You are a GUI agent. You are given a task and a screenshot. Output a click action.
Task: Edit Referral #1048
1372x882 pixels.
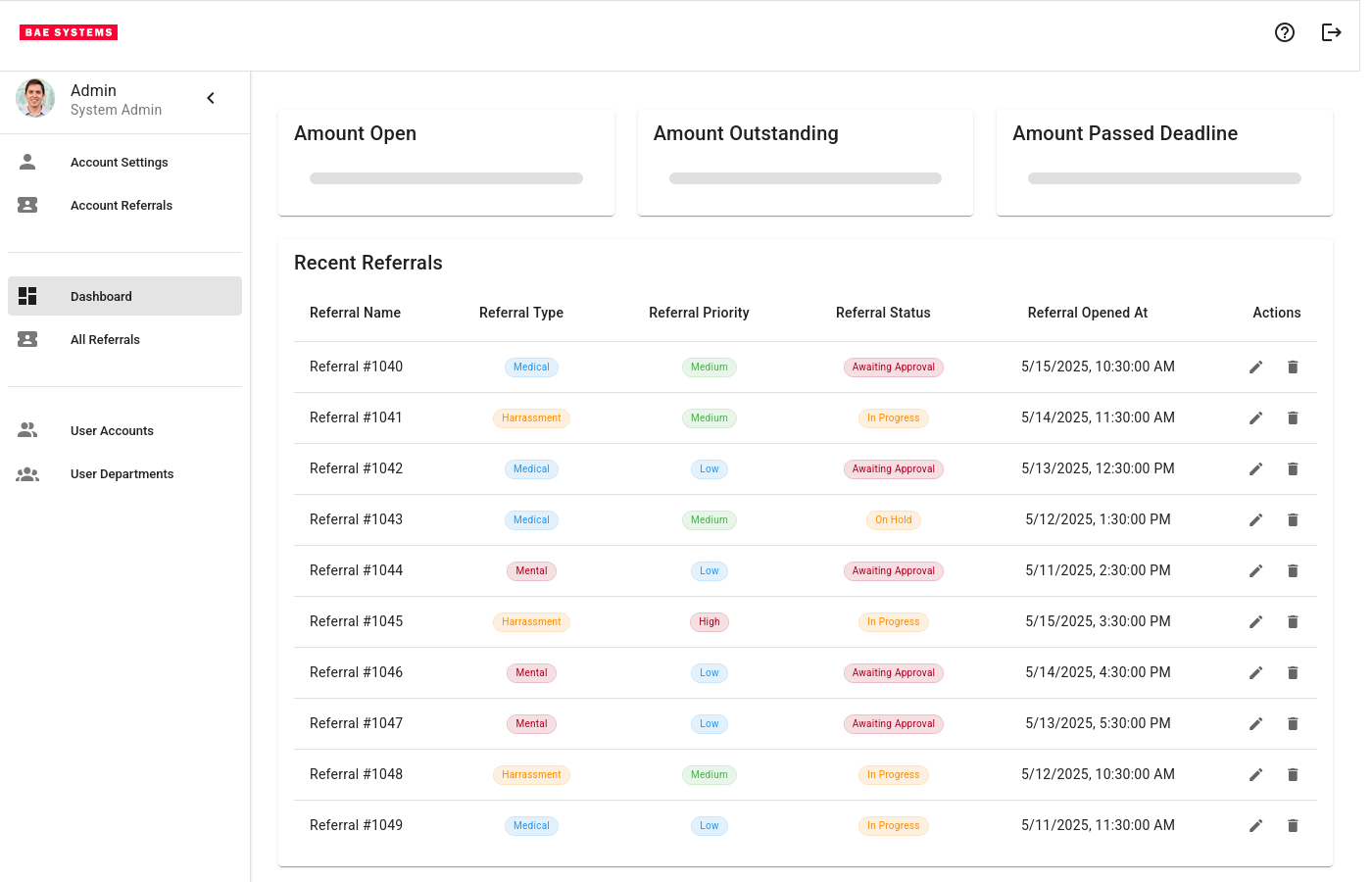click(x=1256, y=775)
